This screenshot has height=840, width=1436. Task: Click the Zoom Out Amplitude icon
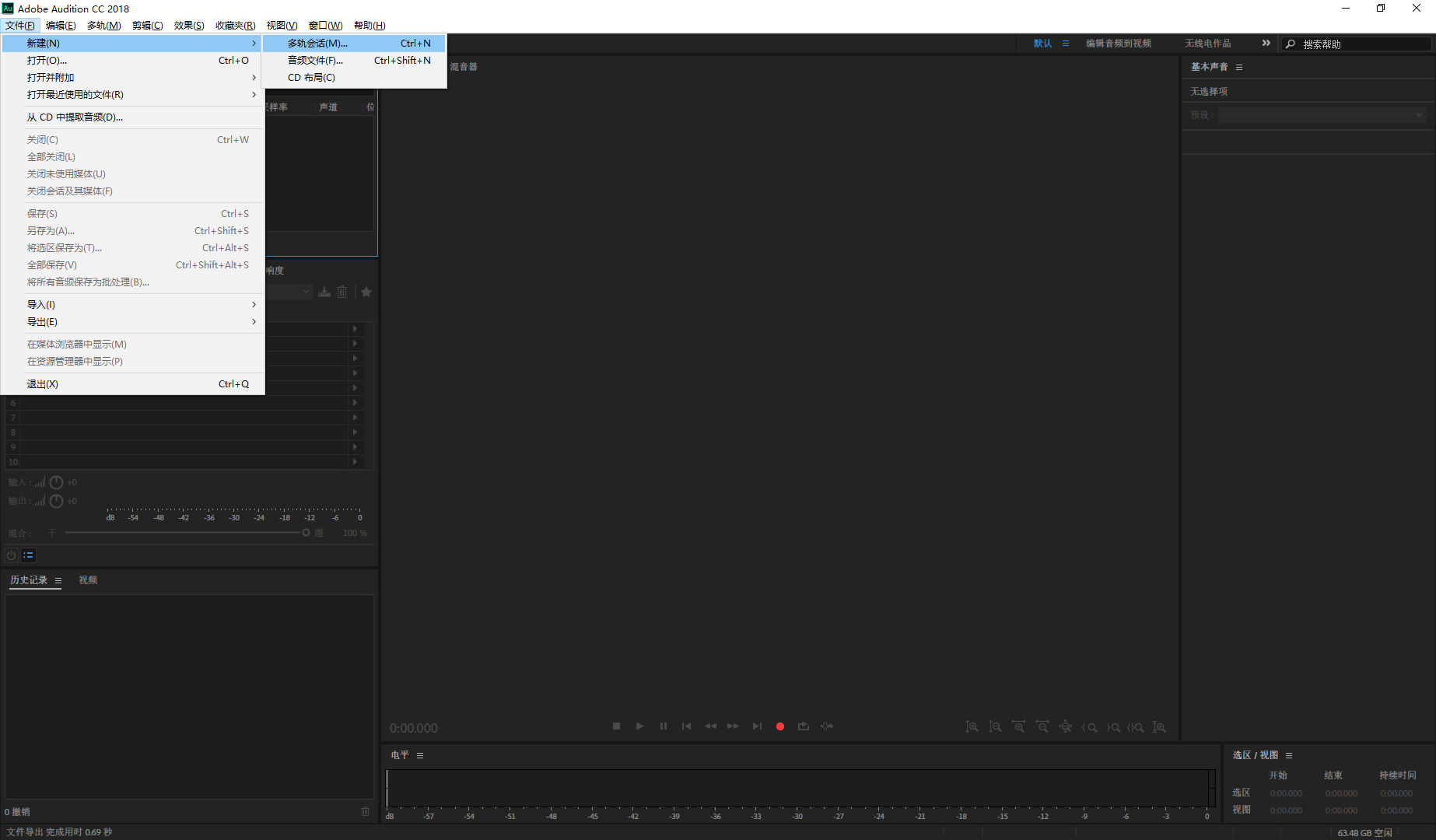point(995,727)
